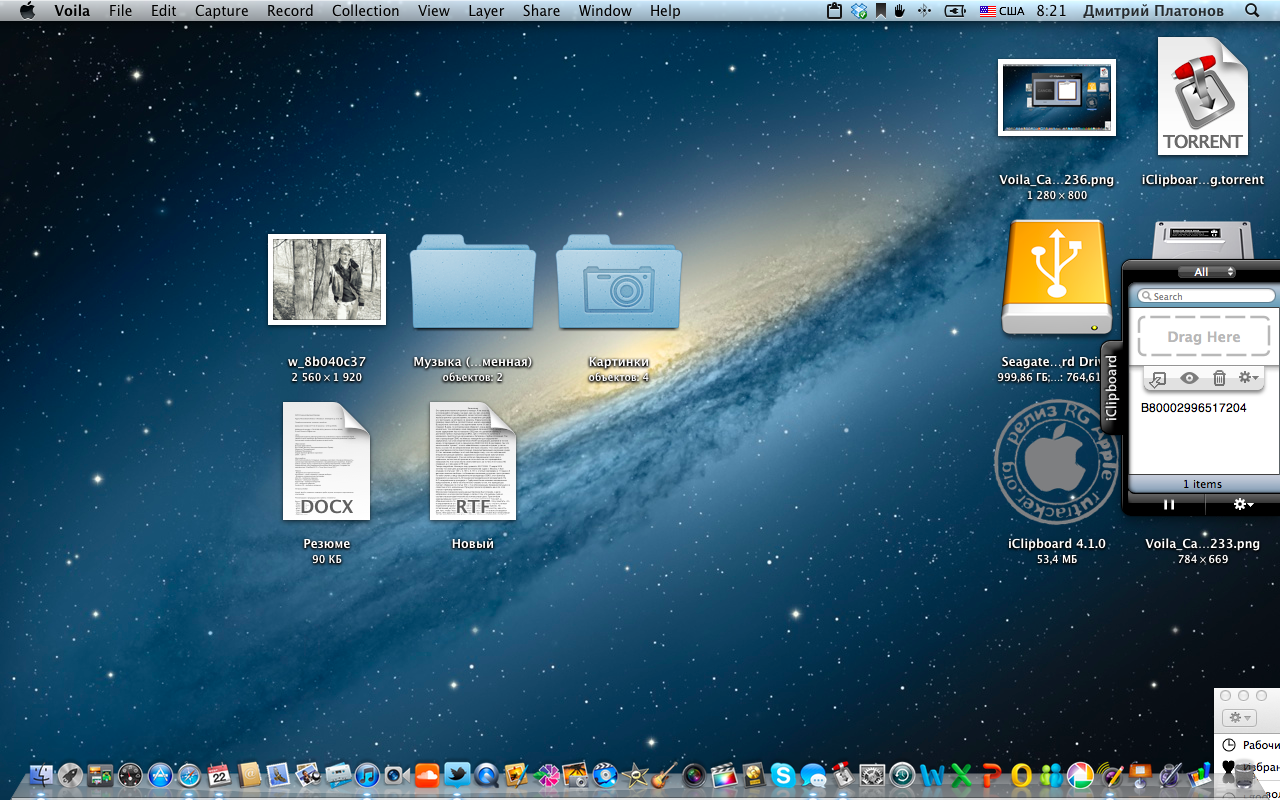Click the Spotlight magnifier in menu bar
Image resolution: width=1280 pixels, height=800 pixels.
tap(1252, 11)
